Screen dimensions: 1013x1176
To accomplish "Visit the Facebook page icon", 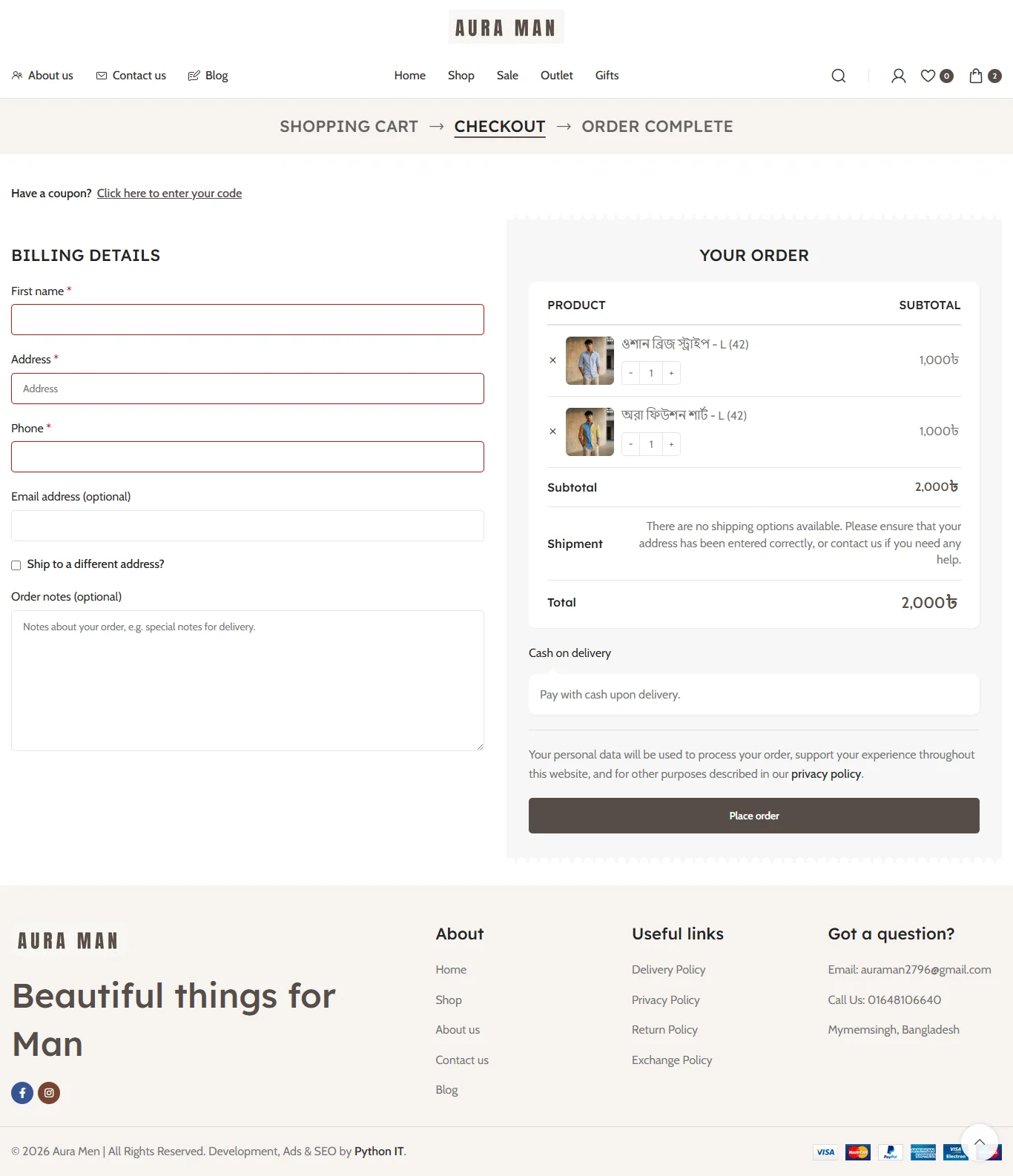I will click(x=22, y=1093).
